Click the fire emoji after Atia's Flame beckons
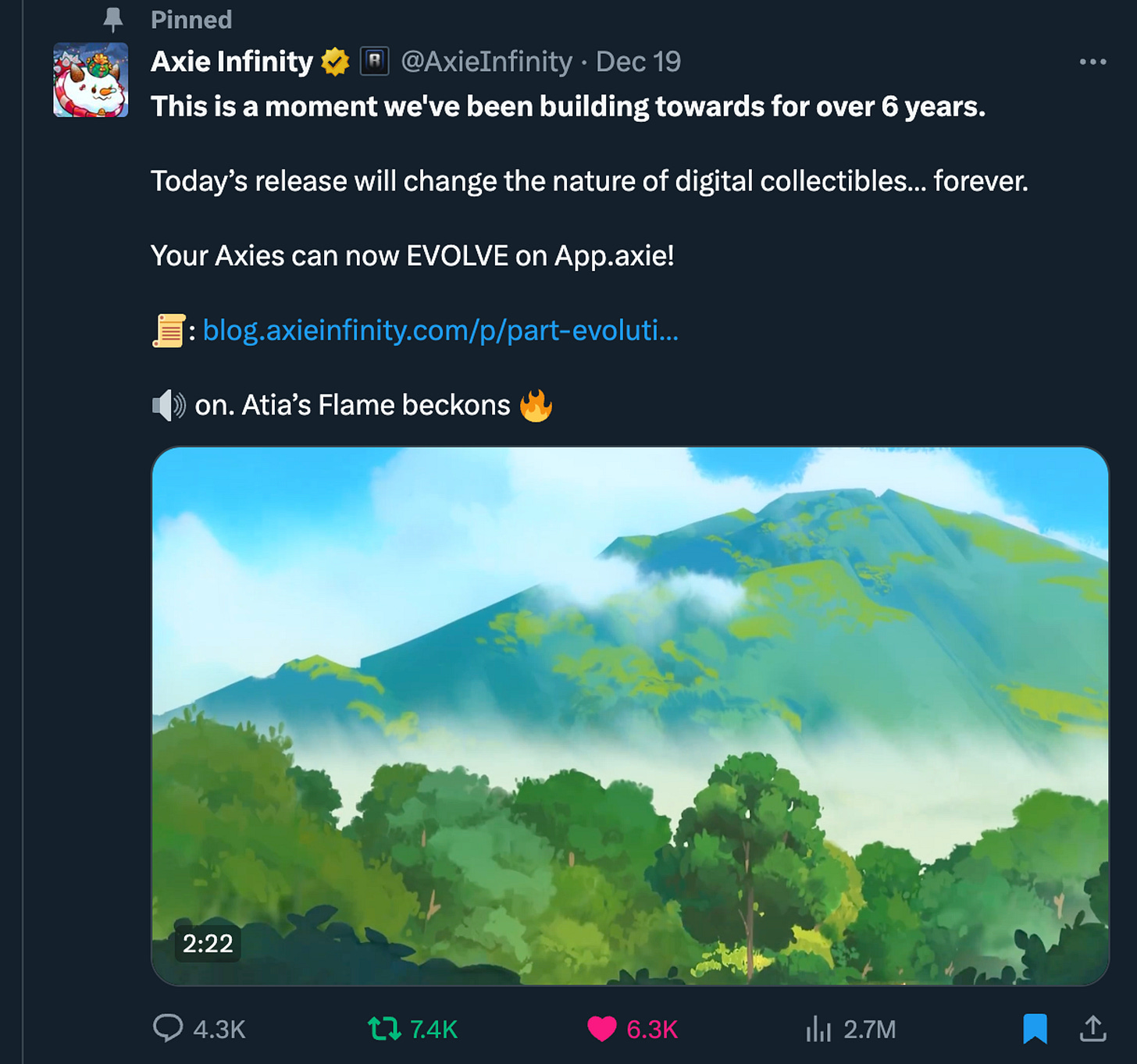1137x1064 pixels. [x=538, y=404]
